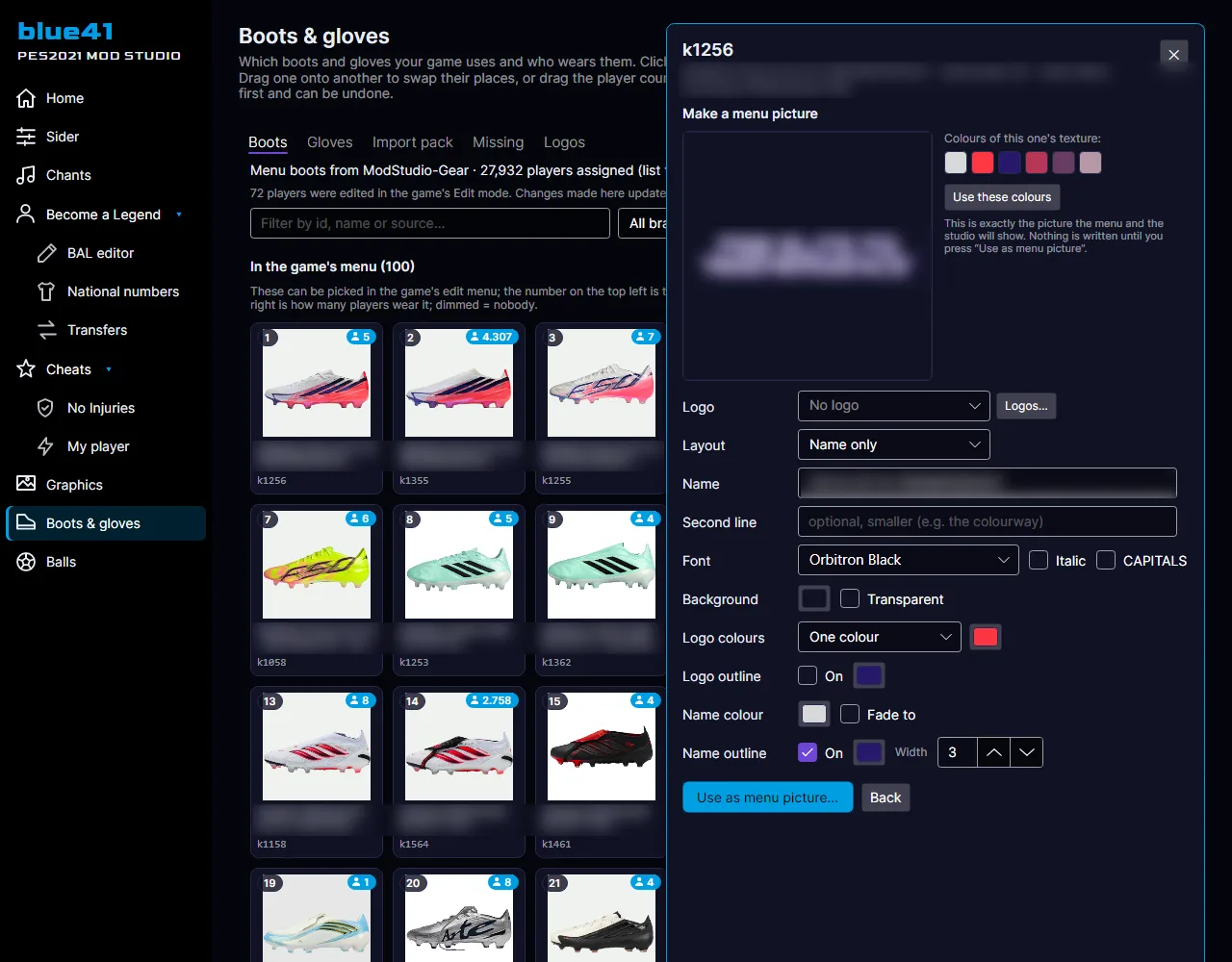Click the Use these colours button
Image resolution: width=1232 pixels, height=962 pixels.
[x=1002, y=197]
